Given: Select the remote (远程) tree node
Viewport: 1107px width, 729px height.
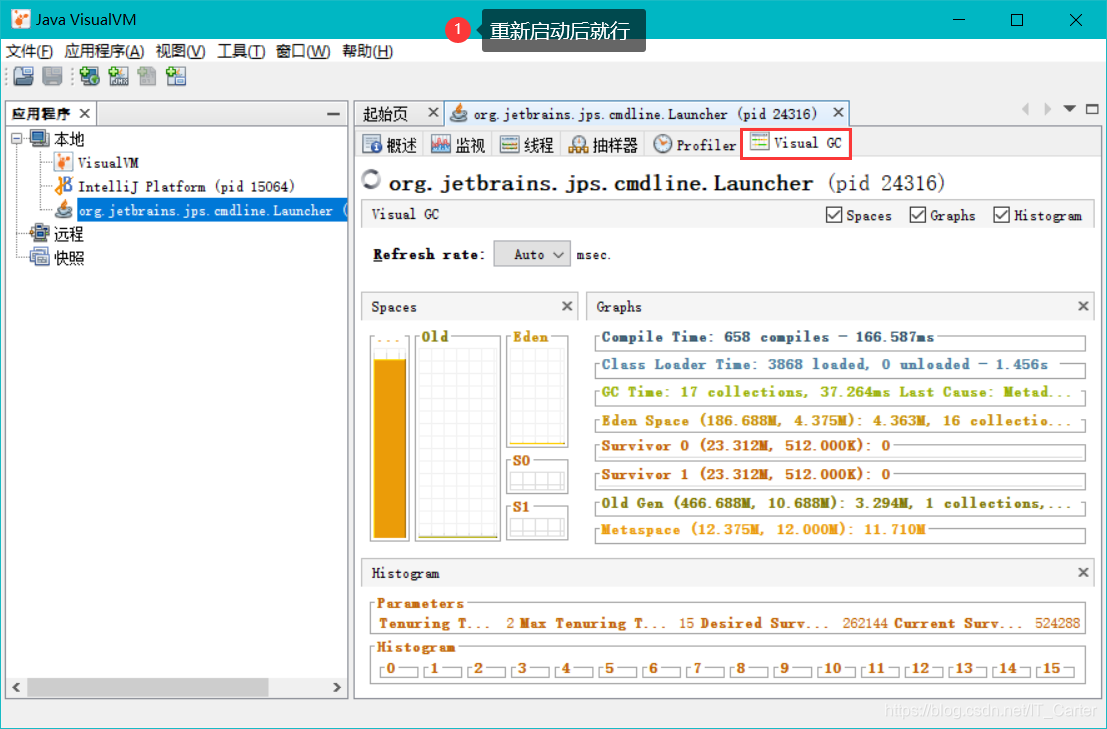Looking at the screenshot, I should (68, 234).
